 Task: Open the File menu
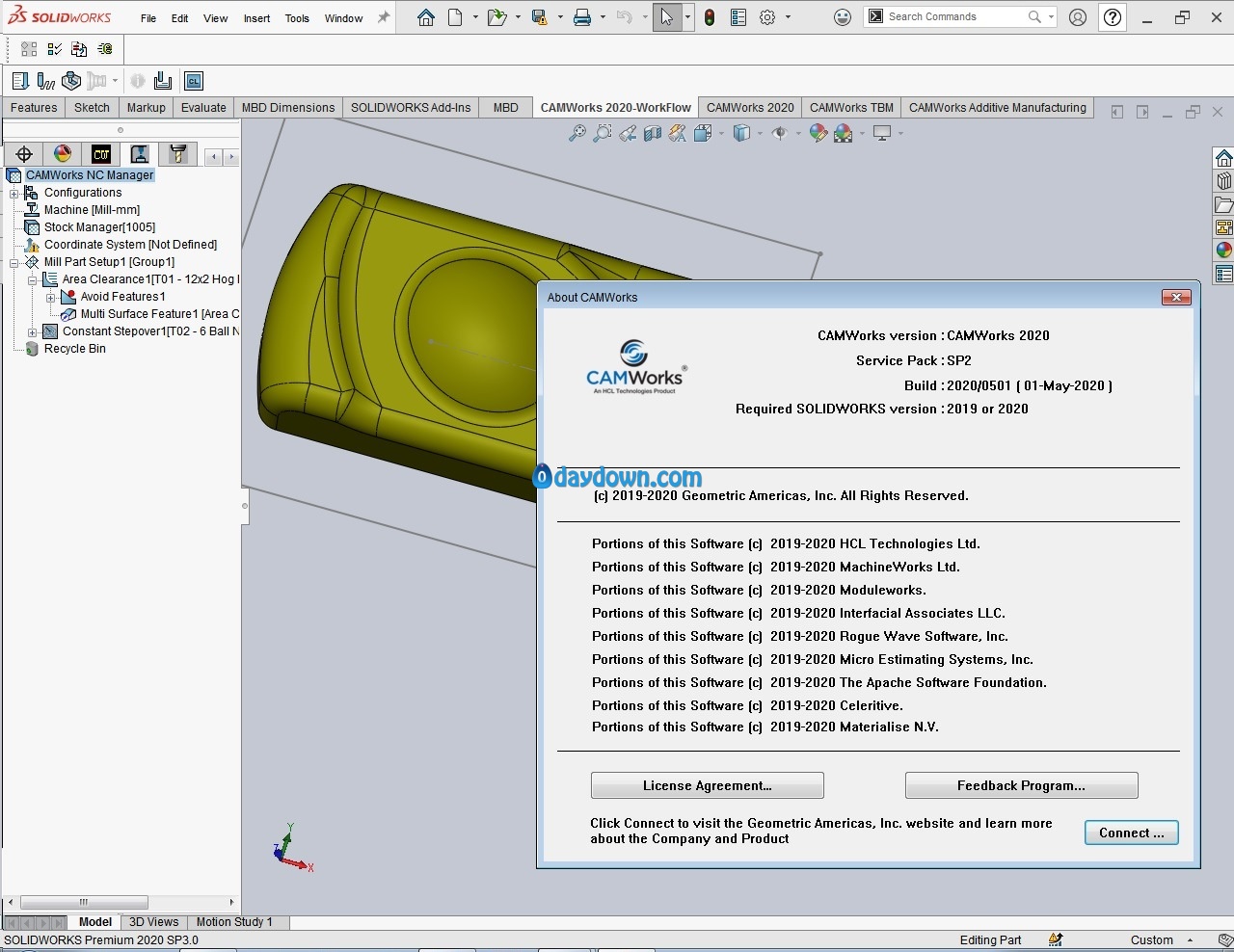point(148,18)
